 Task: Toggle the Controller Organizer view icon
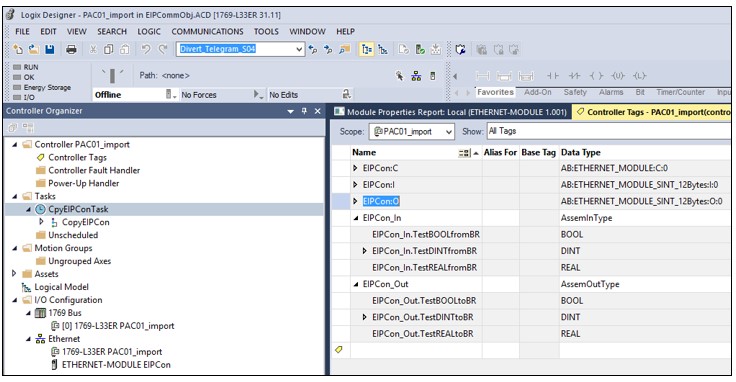367,49
